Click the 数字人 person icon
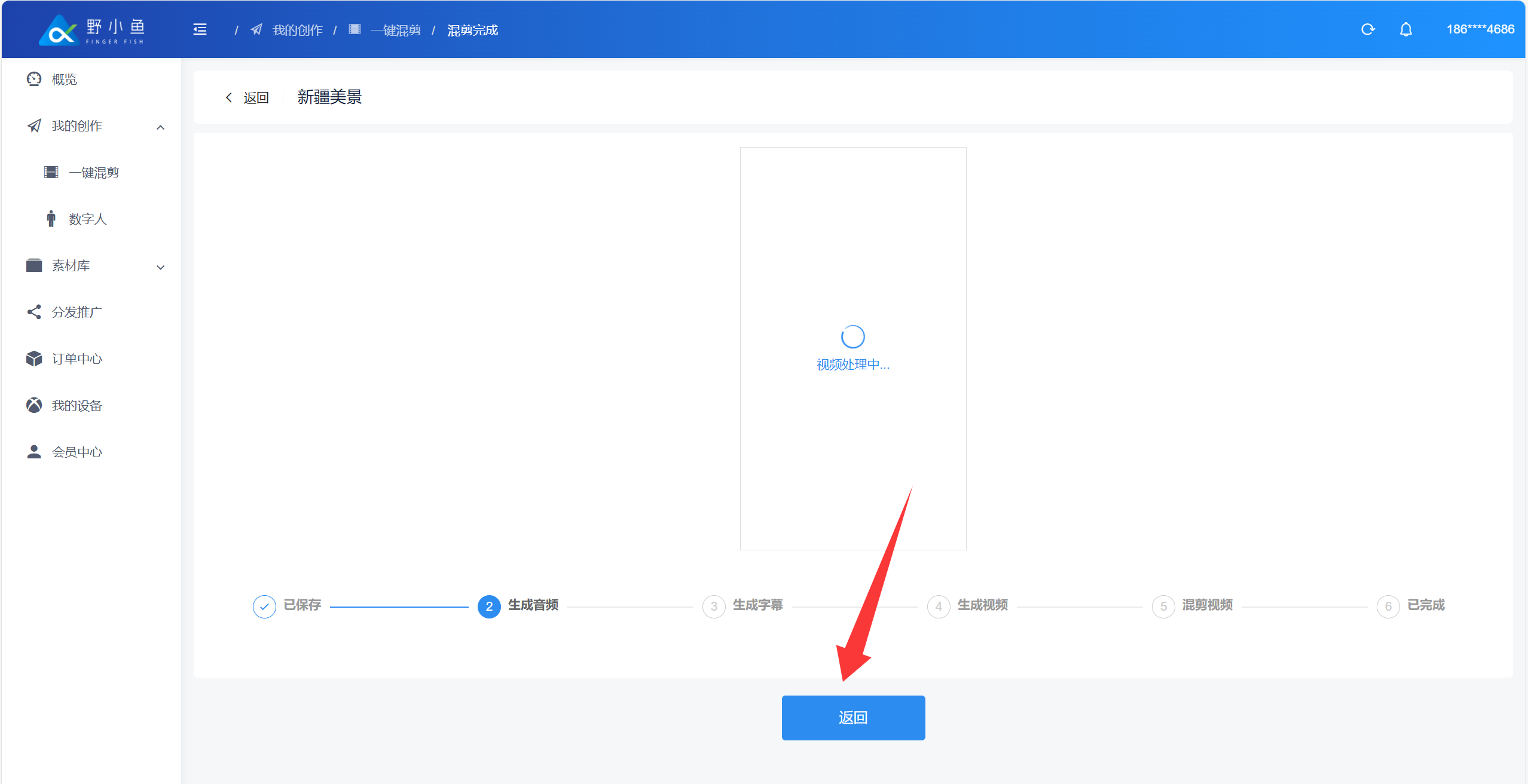Image resolution: width=1528 pixels, height=784 pixels. click(51, 219)
